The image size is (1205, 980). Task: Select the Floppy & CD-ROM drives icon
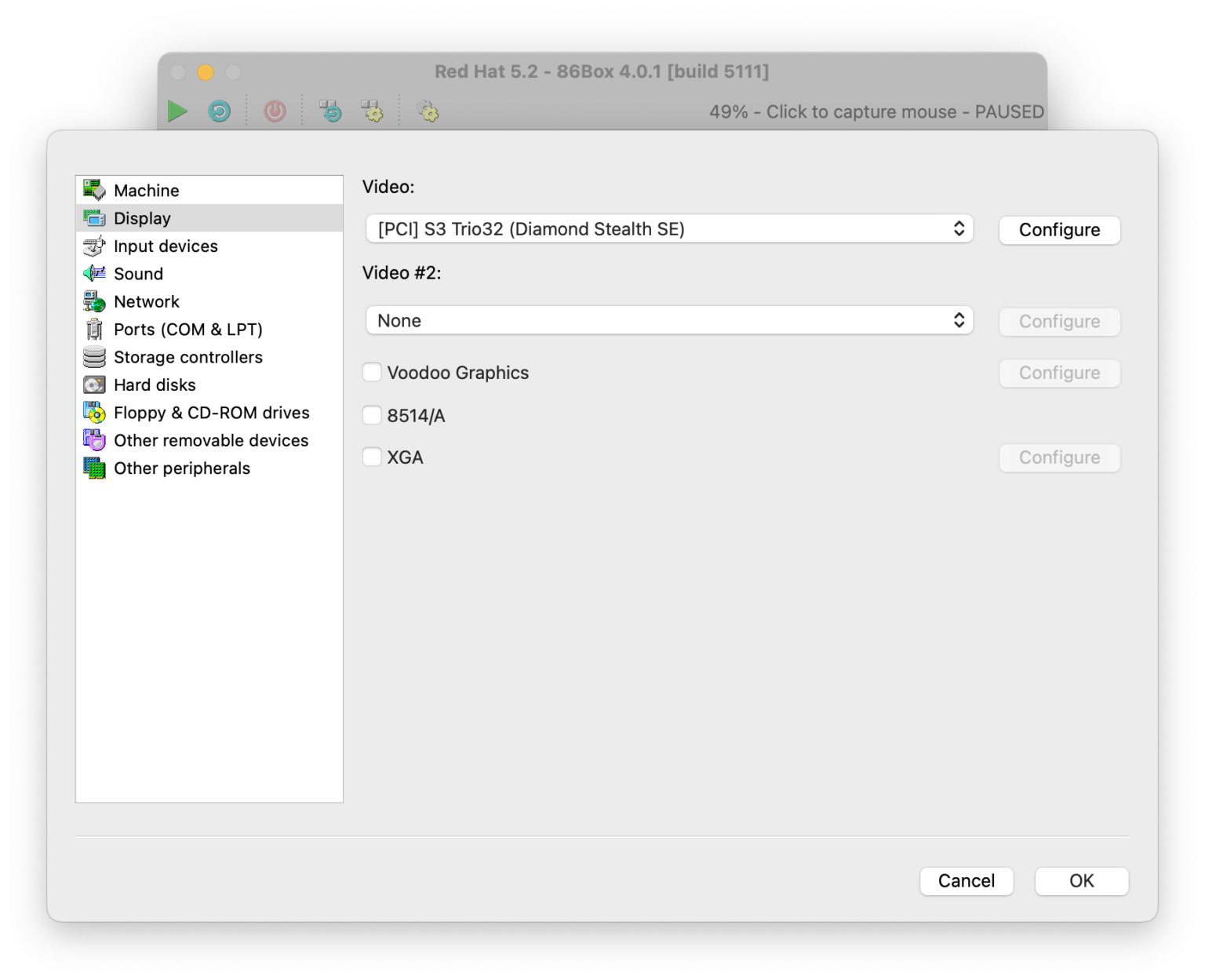click(x=94, y=412)
